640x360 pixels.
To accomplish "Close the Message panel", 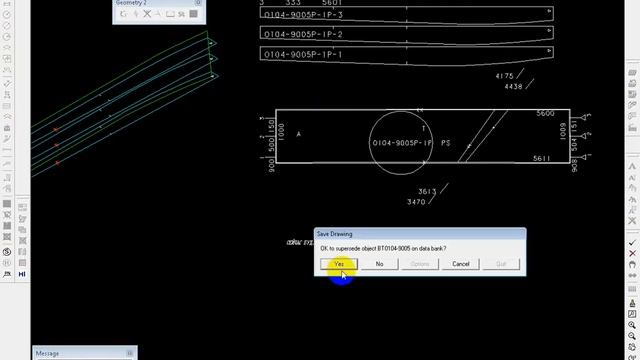I will point(130,353).
